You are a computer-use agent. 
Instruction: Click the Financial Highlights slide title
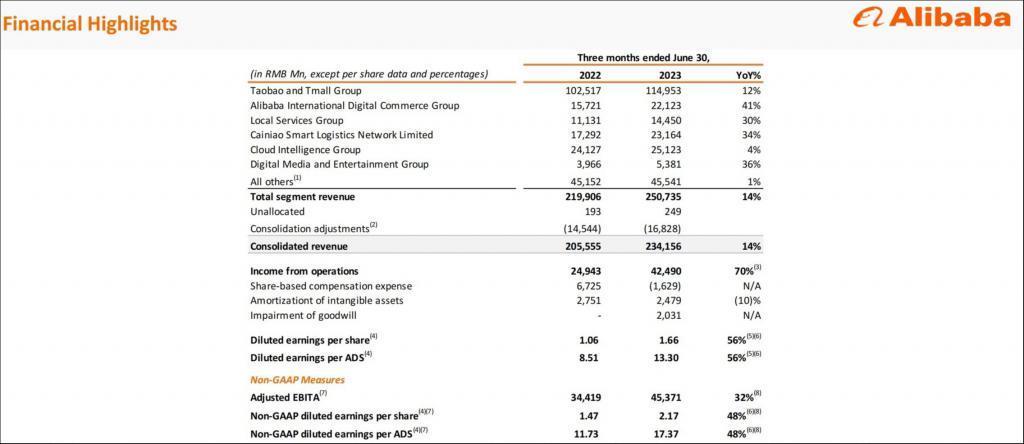click(90, 22)
